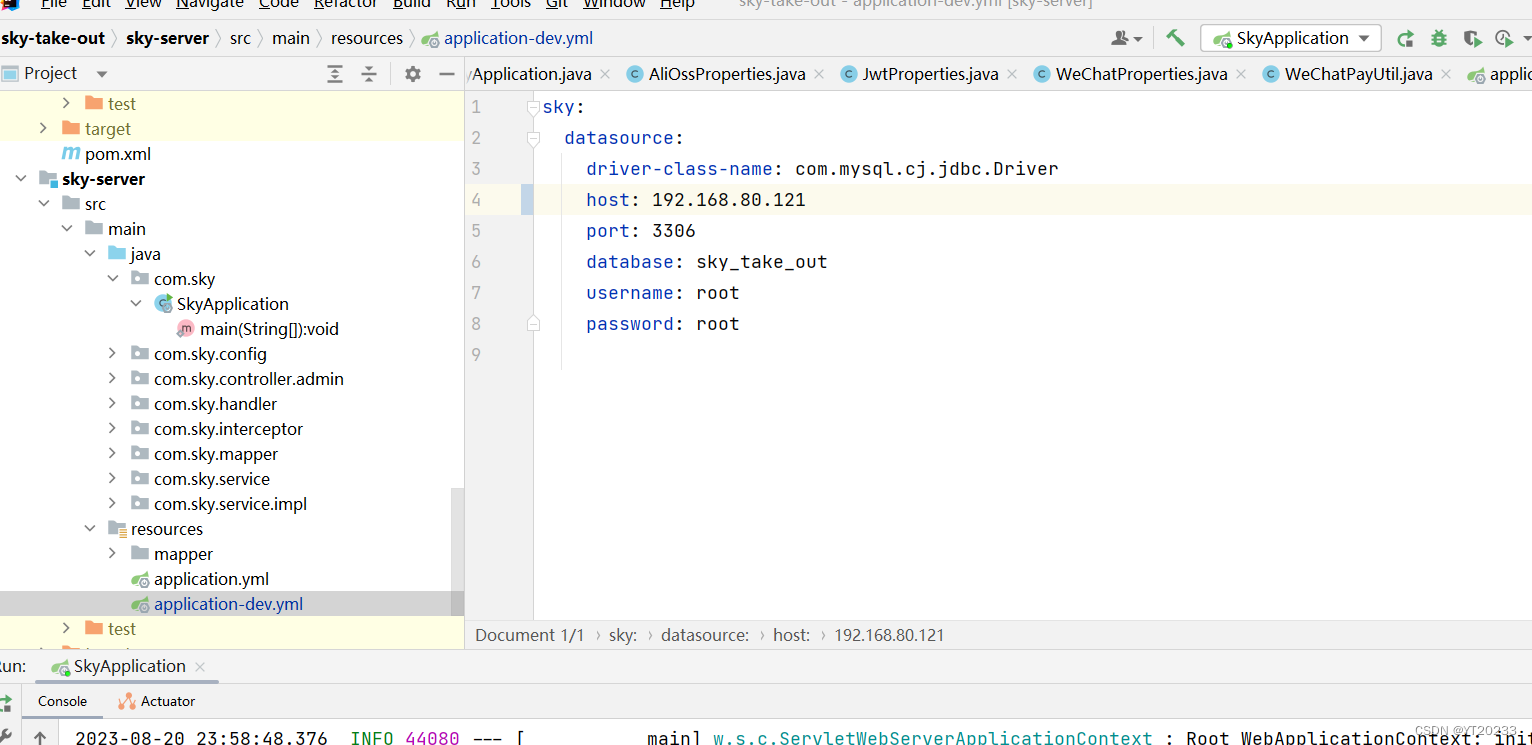This screenshot has width=1532, height=745.
Task: Expand all nodes in the Project panel
Action: pos(335,74)
